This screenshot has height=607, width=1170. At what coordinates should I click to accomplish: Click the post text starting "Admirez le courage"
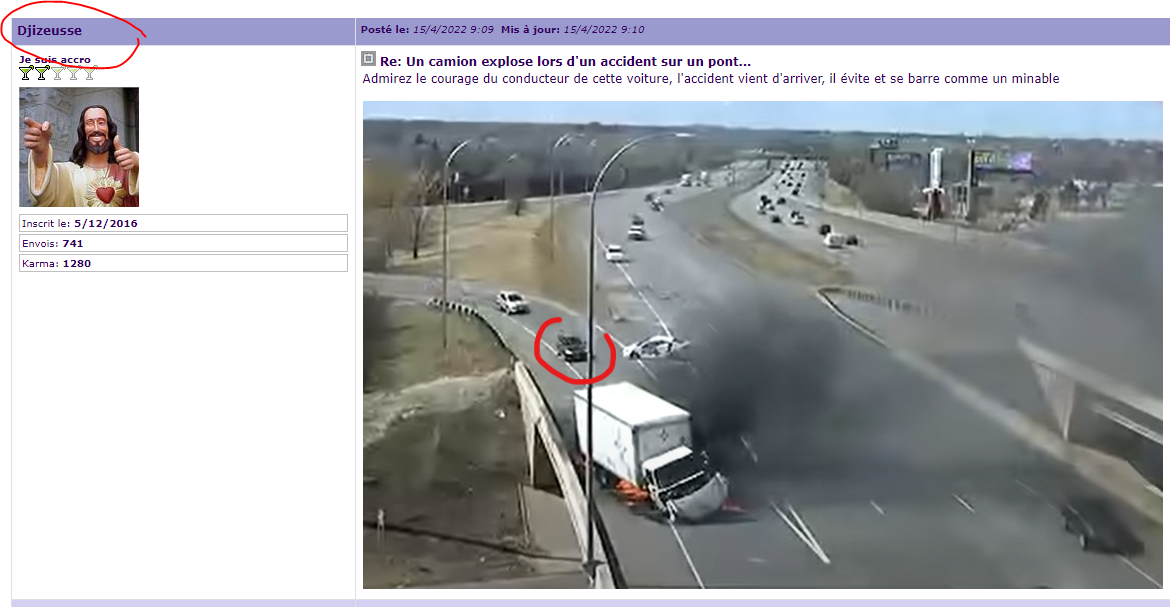pos(710,78)
